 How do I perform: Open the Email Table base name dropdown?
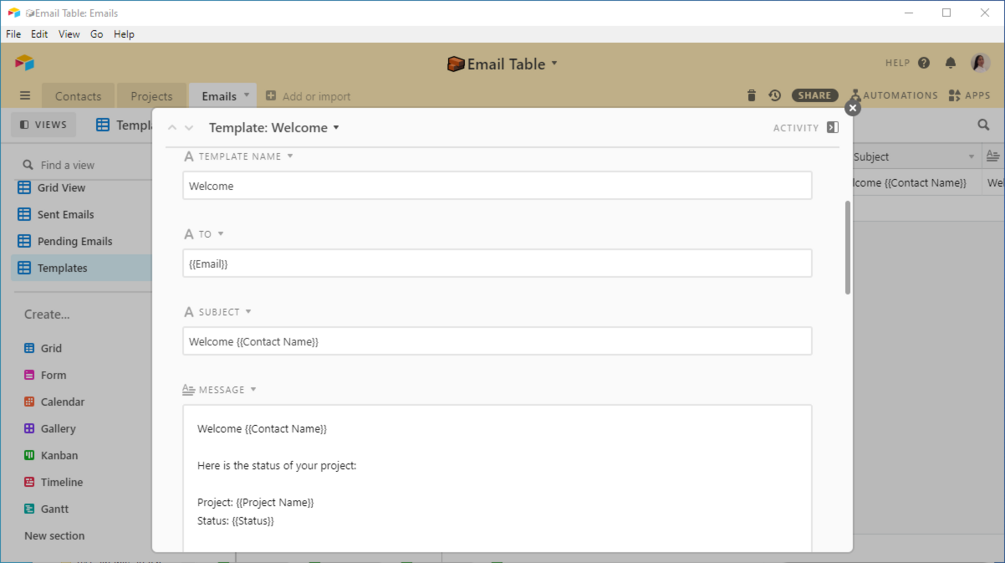pos(554,63)
